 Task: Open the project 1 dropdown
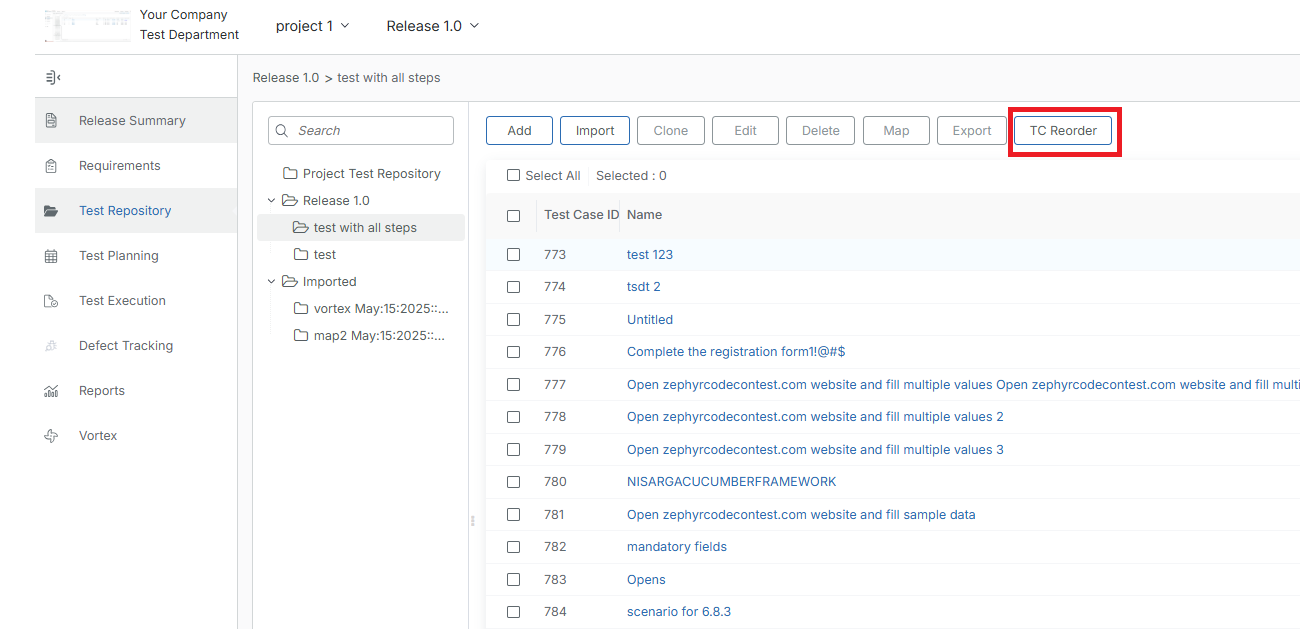[x=312, y=26]
